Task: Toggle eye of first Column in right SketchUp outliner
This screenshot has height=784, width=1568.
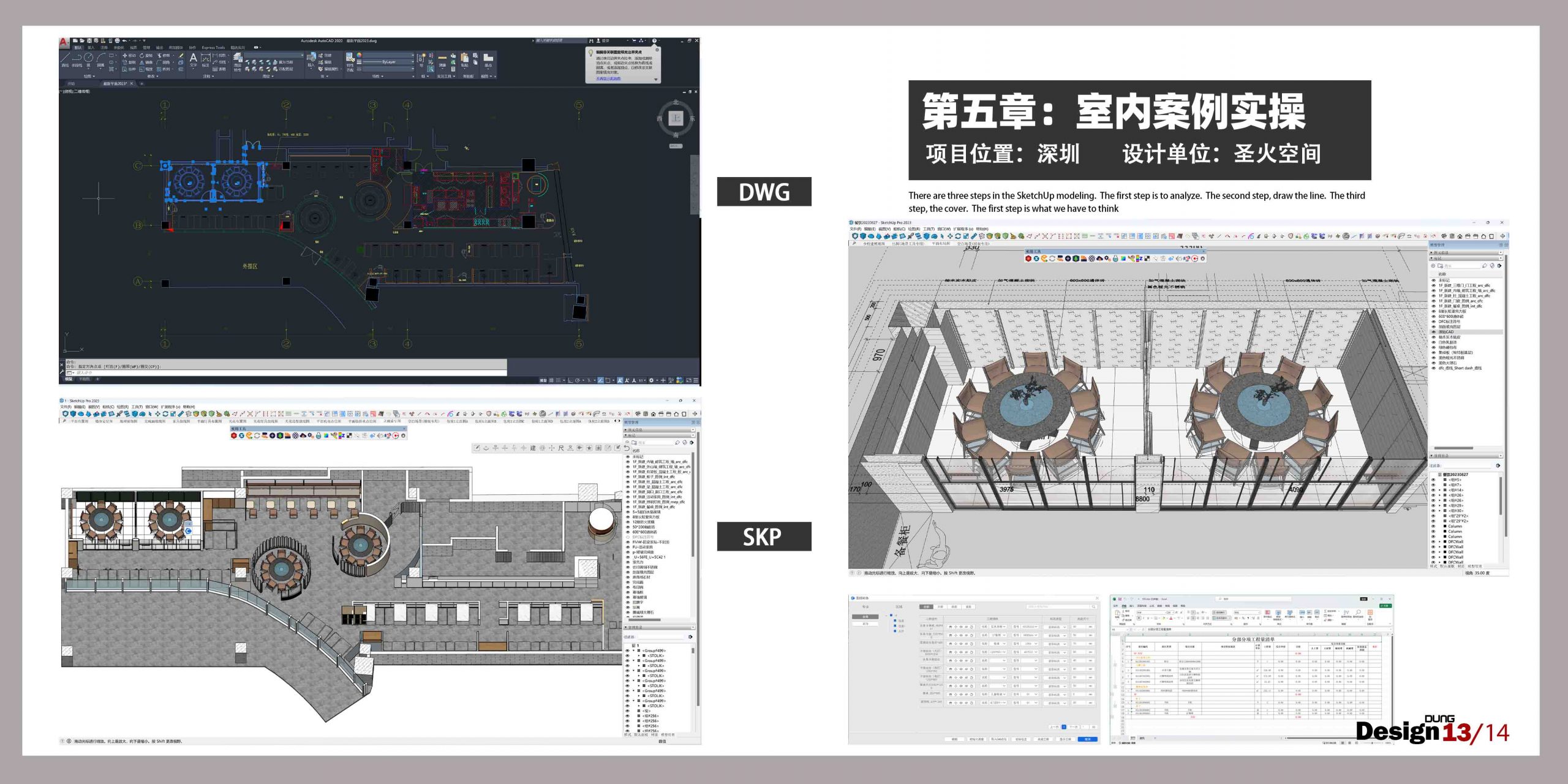Action: (x=1433, y=526)
